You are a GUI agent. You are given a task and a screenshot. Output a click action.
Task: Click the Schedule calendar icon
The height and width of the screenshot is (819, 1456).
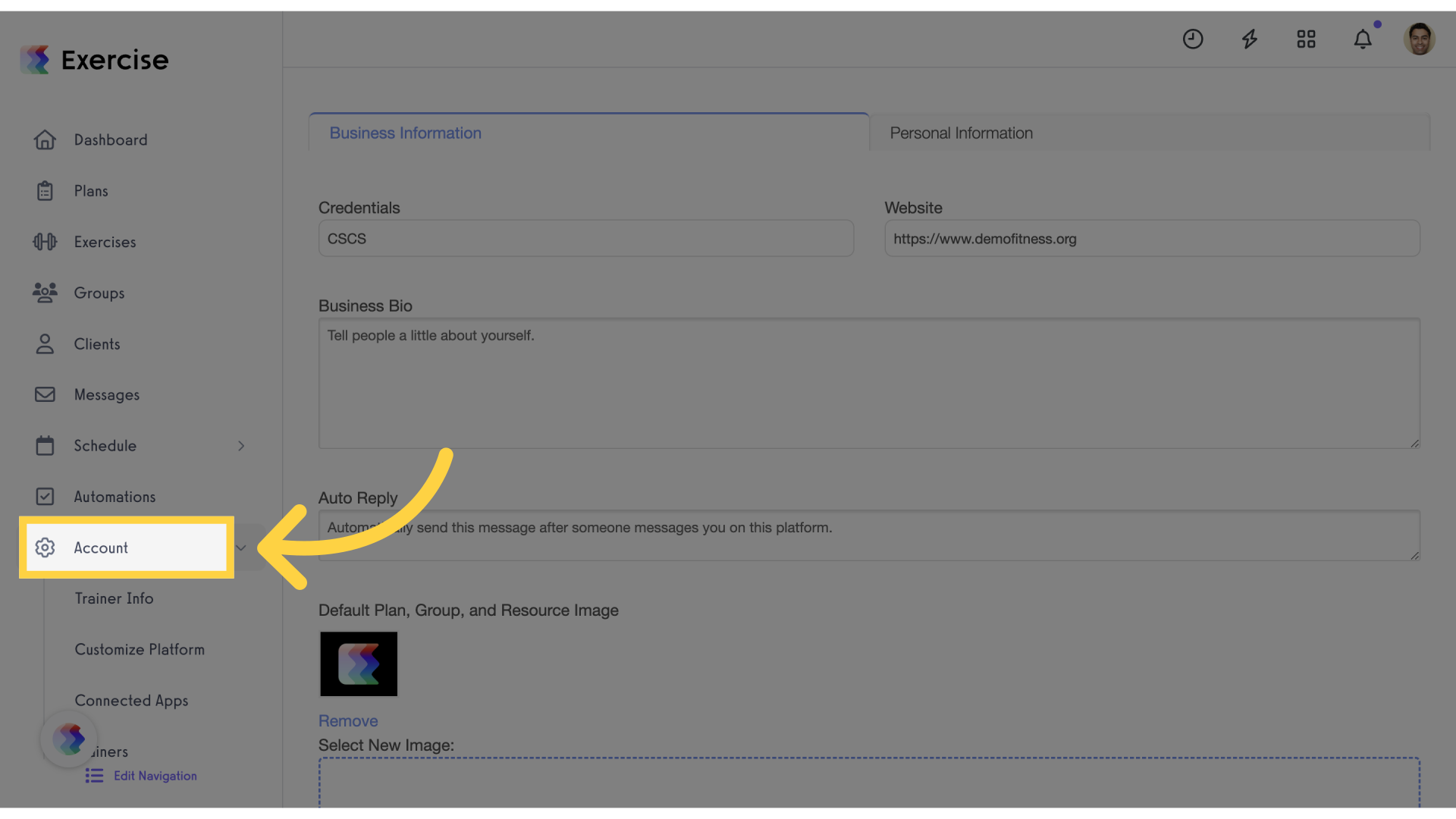45,445
